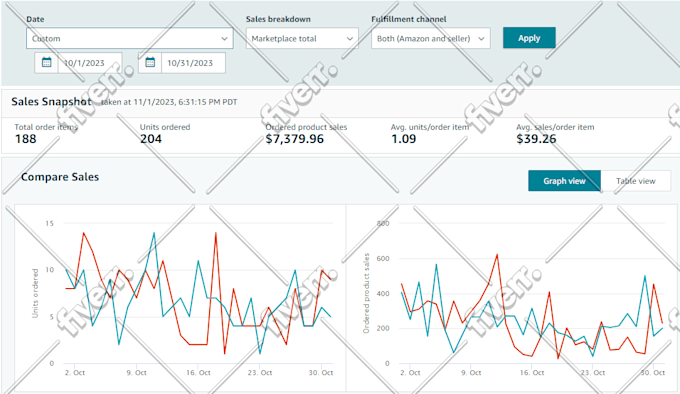Image resolution: width=680 pixels, height=394 pixels.
Task: Open the end date calendar icon
Action: pos(150,63)
